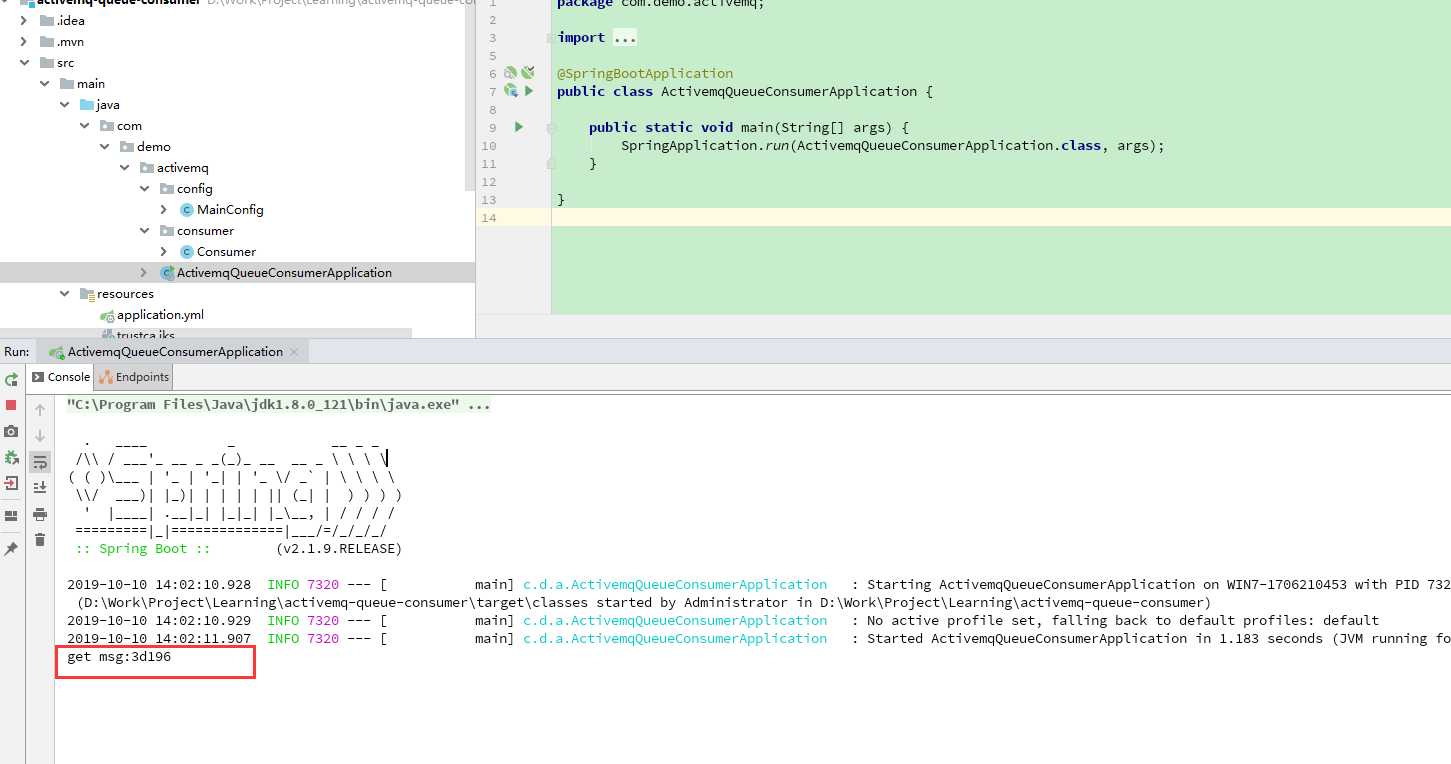Image resolution: width=1451 pixels, height=764 pixels.
Task: Expand the .mvn folder
Action: coord(24,42)
